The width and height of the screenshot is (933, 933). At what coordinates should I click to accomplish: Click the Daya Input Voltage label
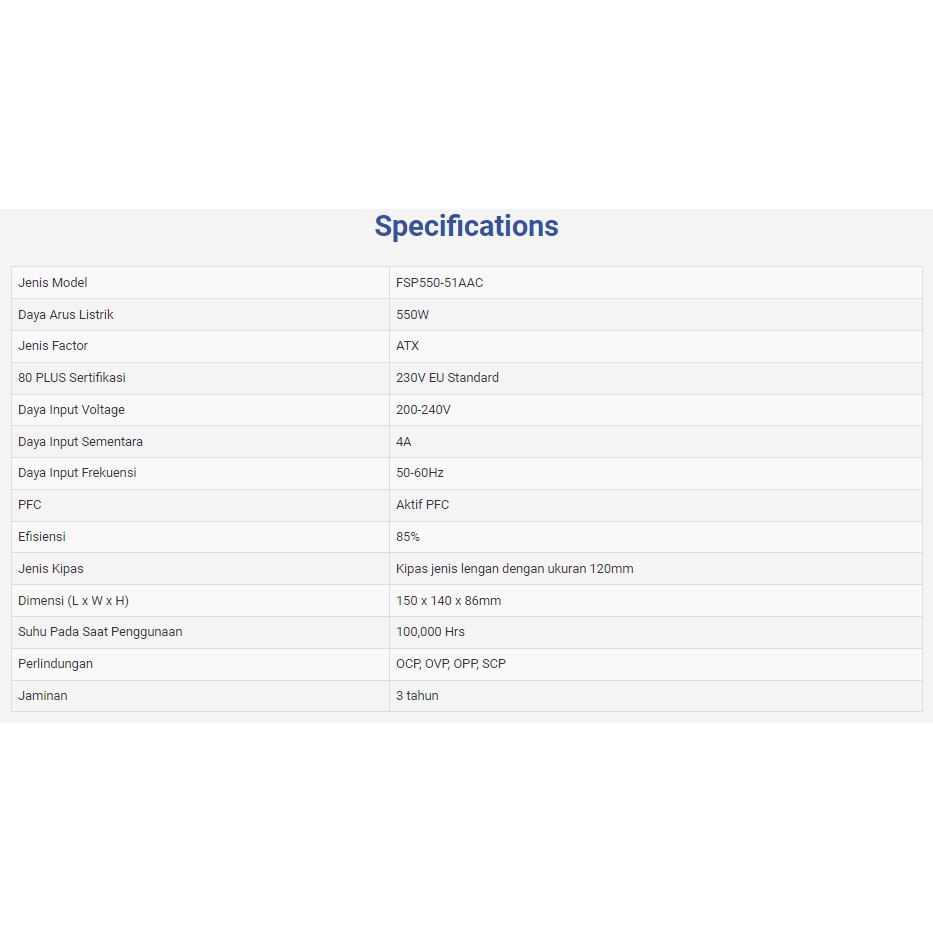[x=71, y=410]
